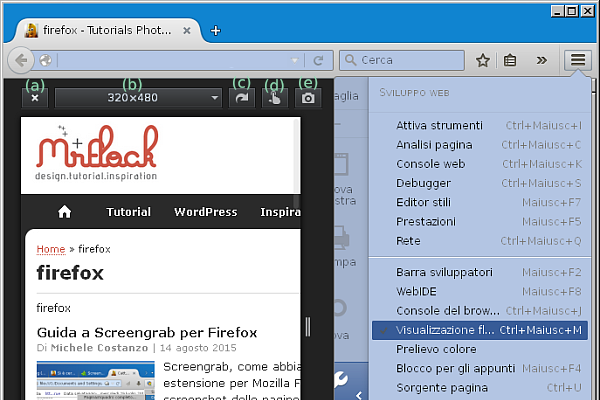Expand the toolbar overflow chevron
This screenshot has width=600, height=400.
(541, 60)
